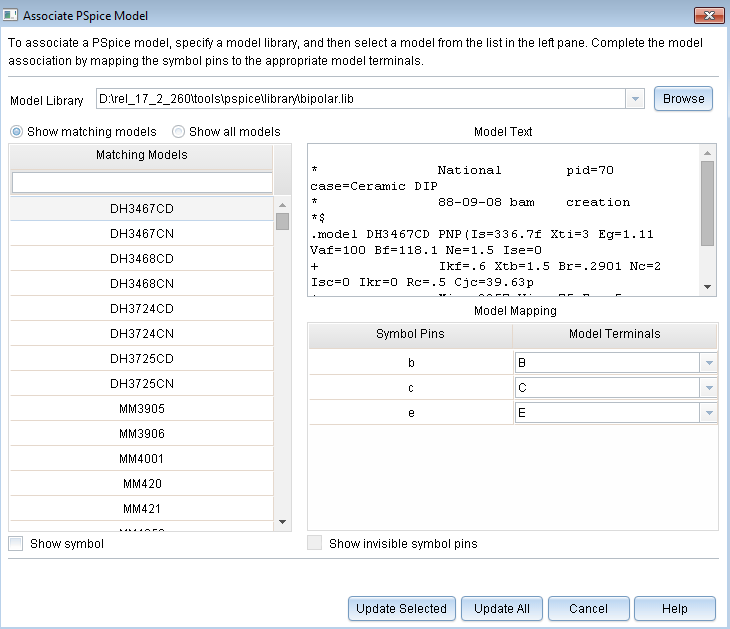730x629 pixels.
Task: Expand the model terminal dropdown for pin e
Action: coord(708,413)
